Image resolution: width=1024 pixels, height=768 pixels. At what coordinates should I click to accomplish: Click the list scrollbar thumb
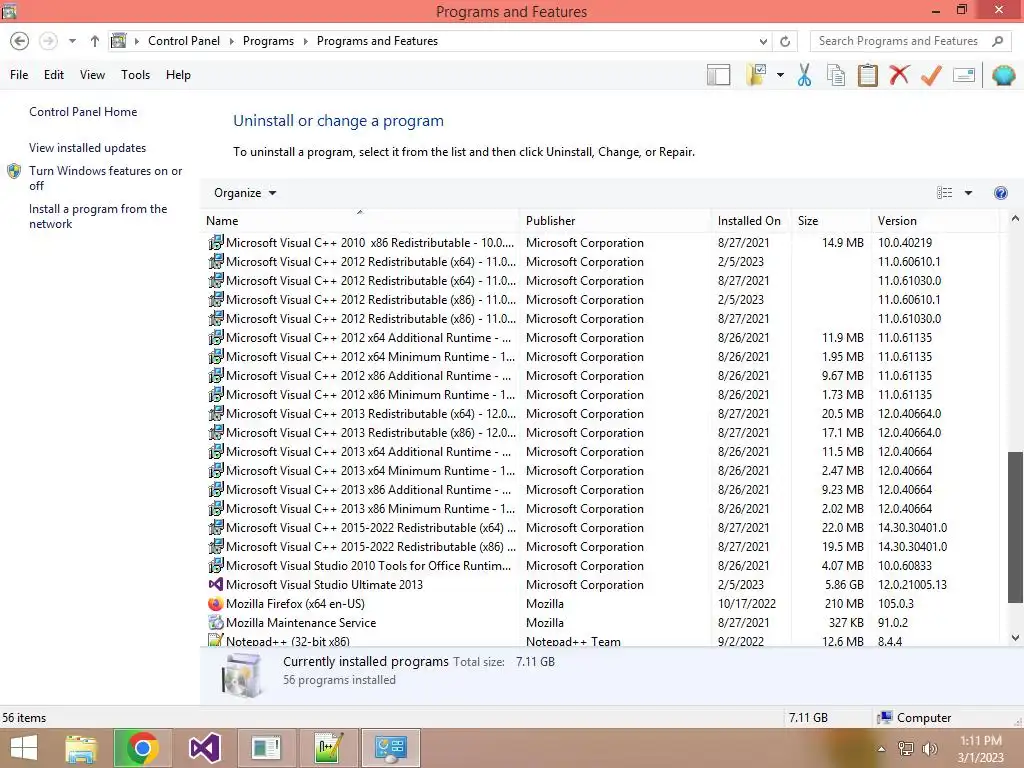coord(1015,527)
